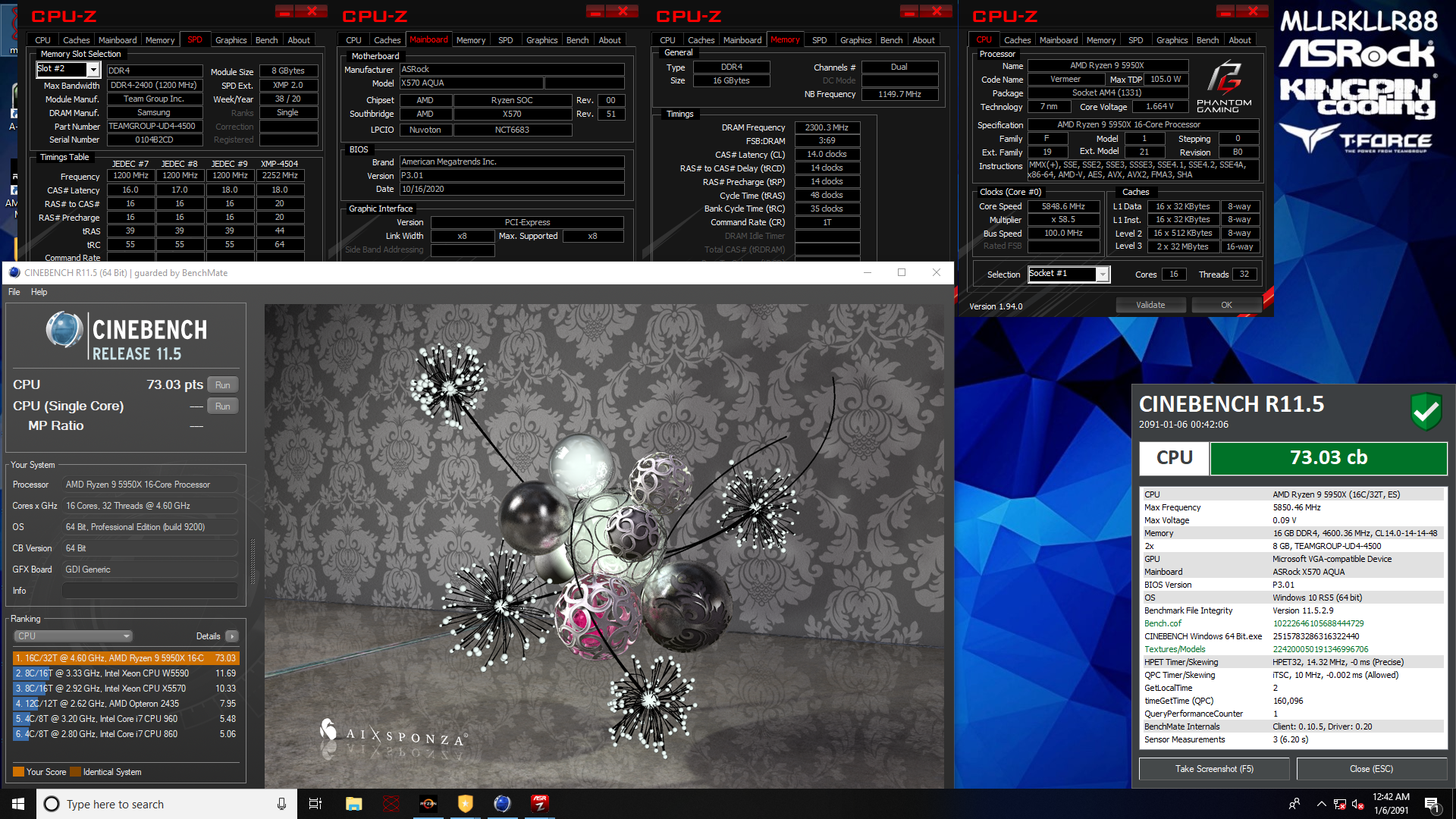Click the Cortana microphone icon

[281, 804]
